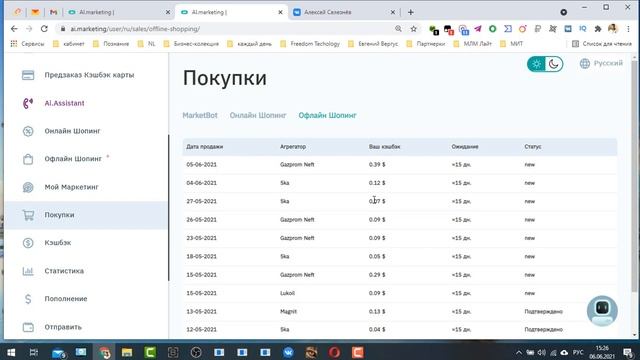Select the Magnit aggregator cell
This screenshot has width=640, height=360.
pos(288,311)
